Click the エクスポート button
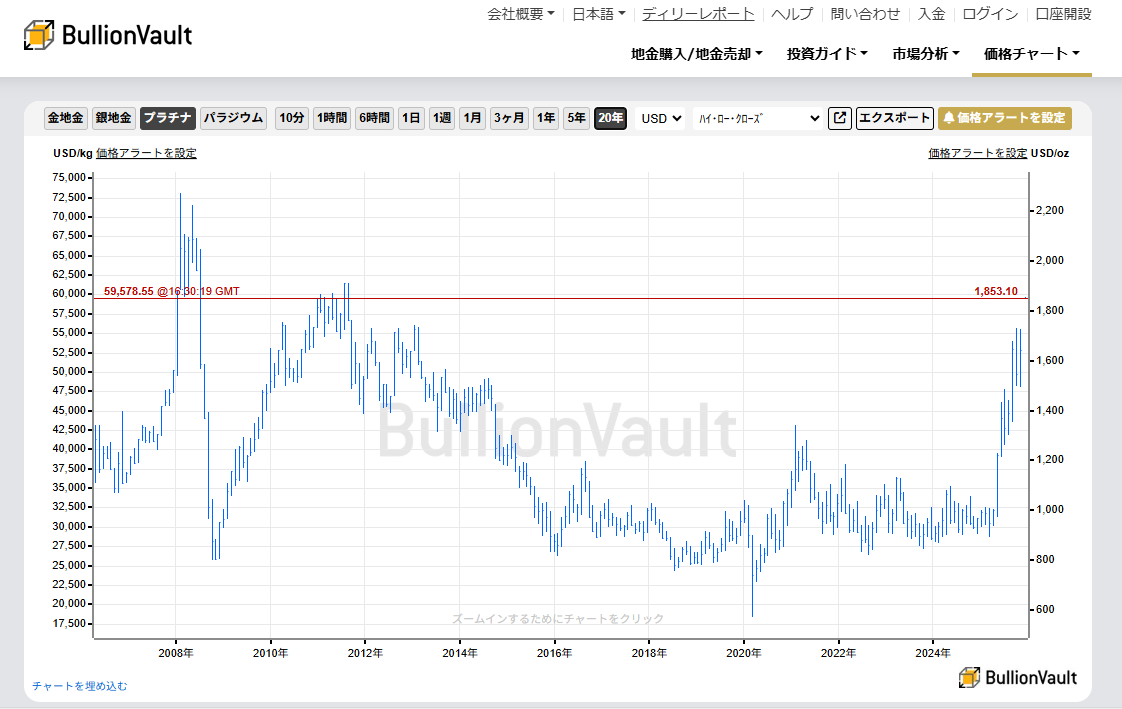Viewport: 1122px width, 709px height. (894, 118)
